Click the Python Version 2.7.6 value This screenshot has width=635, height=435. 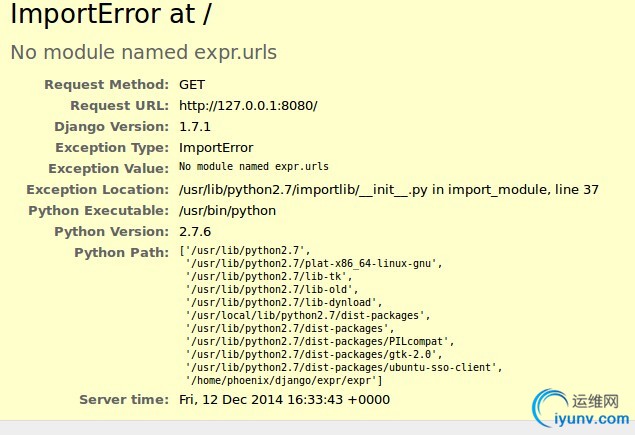coord(195,232)
